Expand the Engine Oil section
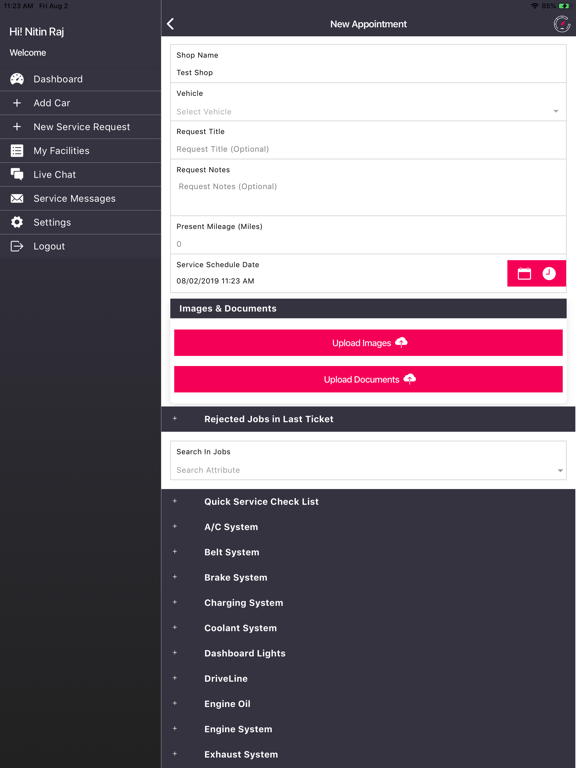 click(368, 704)
